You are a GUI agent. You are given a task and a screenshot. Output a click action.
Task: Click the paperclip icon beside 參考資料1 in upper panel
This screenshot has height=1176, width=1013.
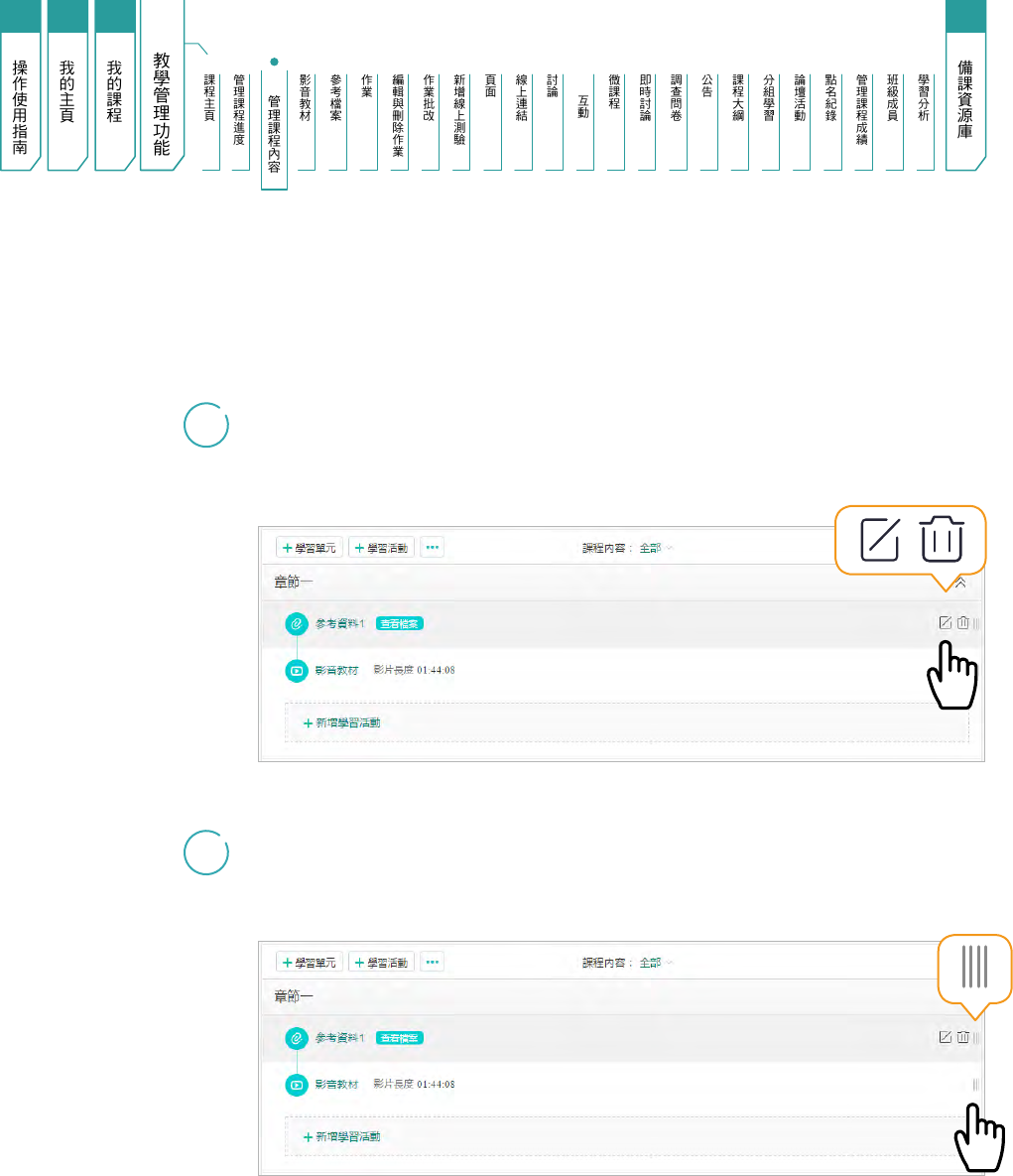coord(295,623)
